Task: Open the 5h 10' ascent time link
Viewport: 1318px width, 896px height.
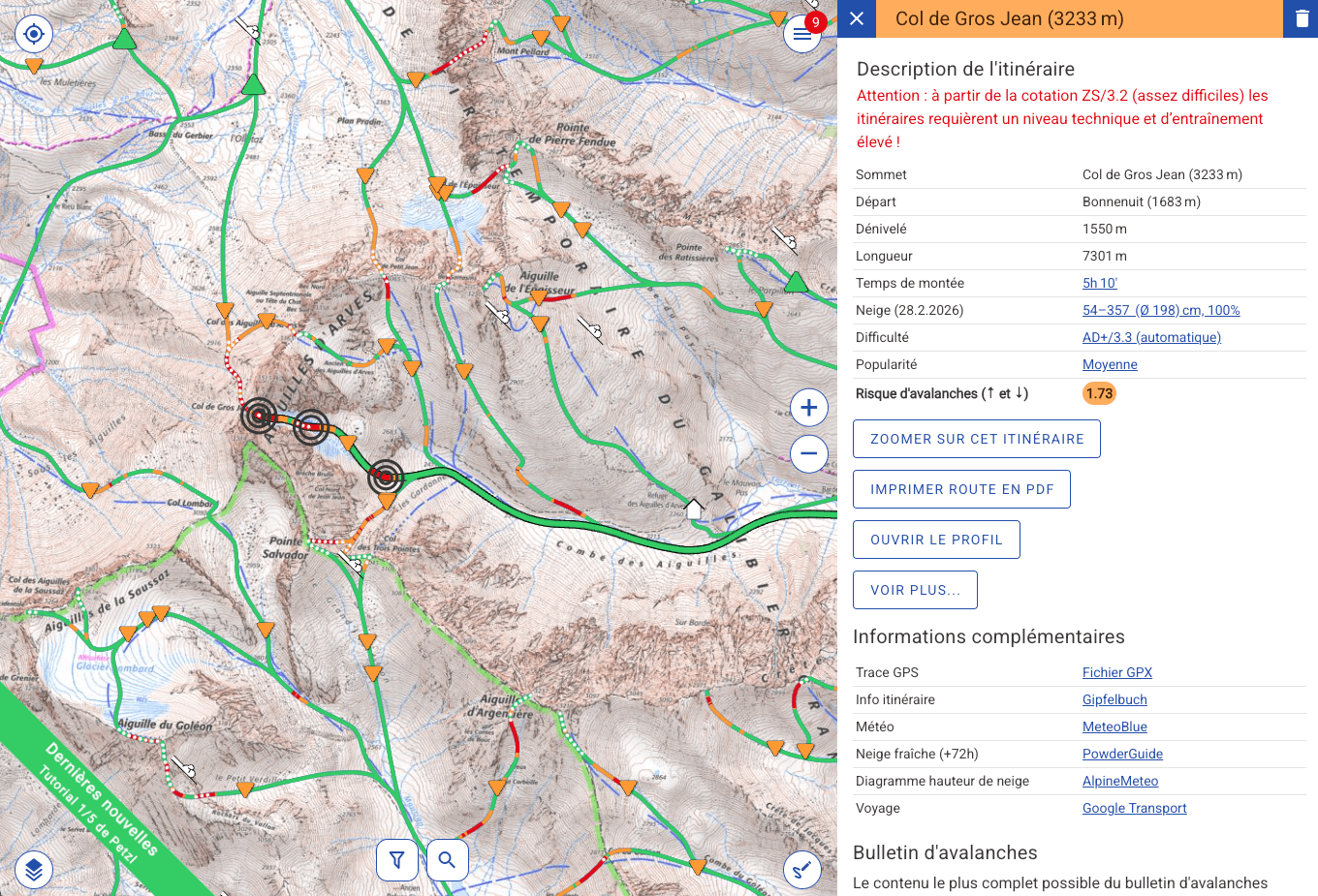Action: 1099,282
